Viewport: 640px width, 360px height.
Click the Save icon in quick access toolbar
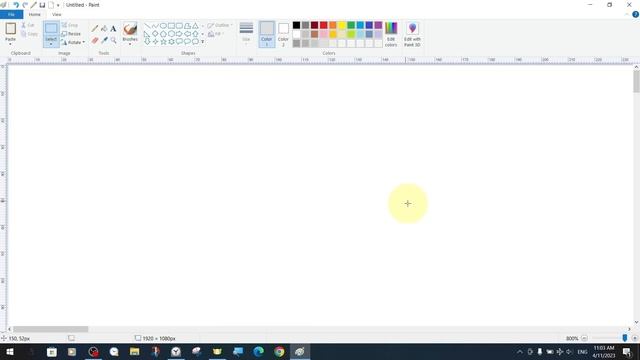(x=42, y=5)
